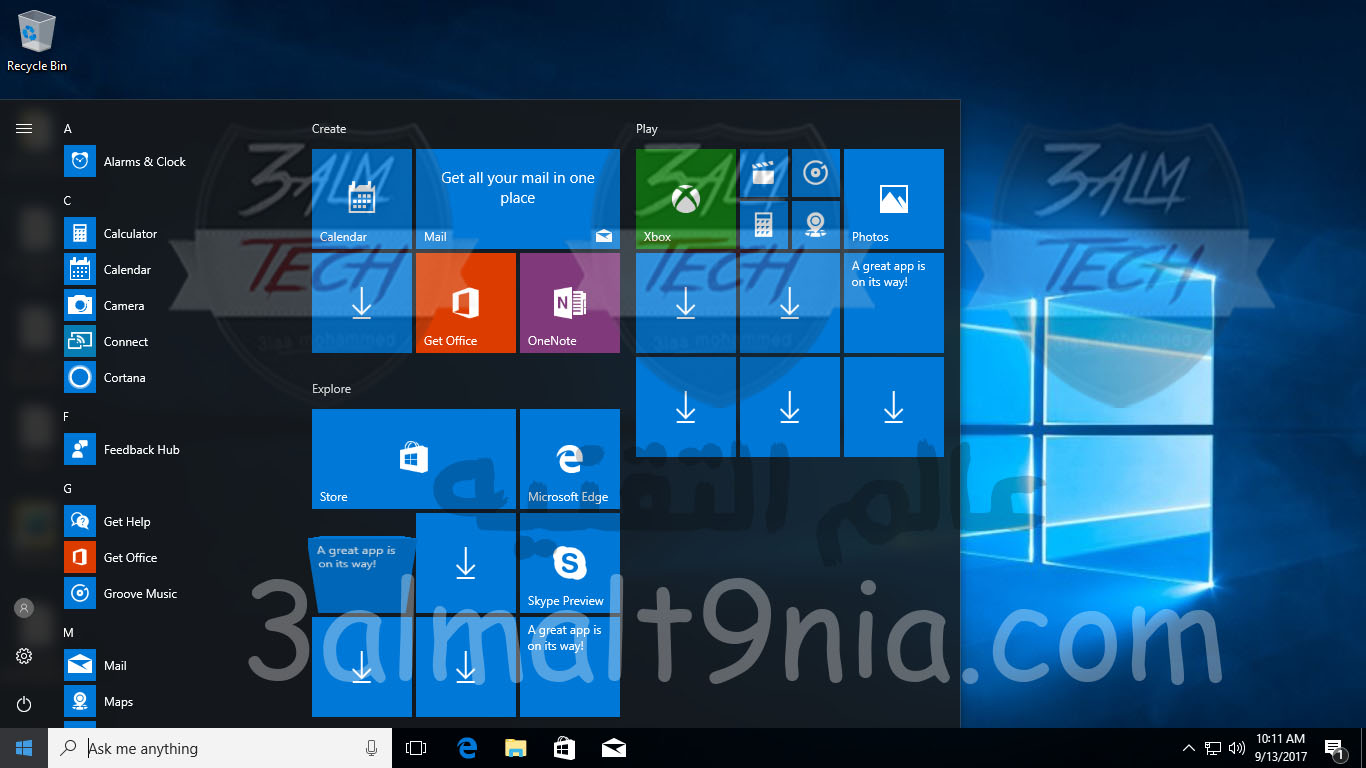Open the Store tile in Explore
The width and height of the screenshot is (1366, 768).
[x=414, y=459]
